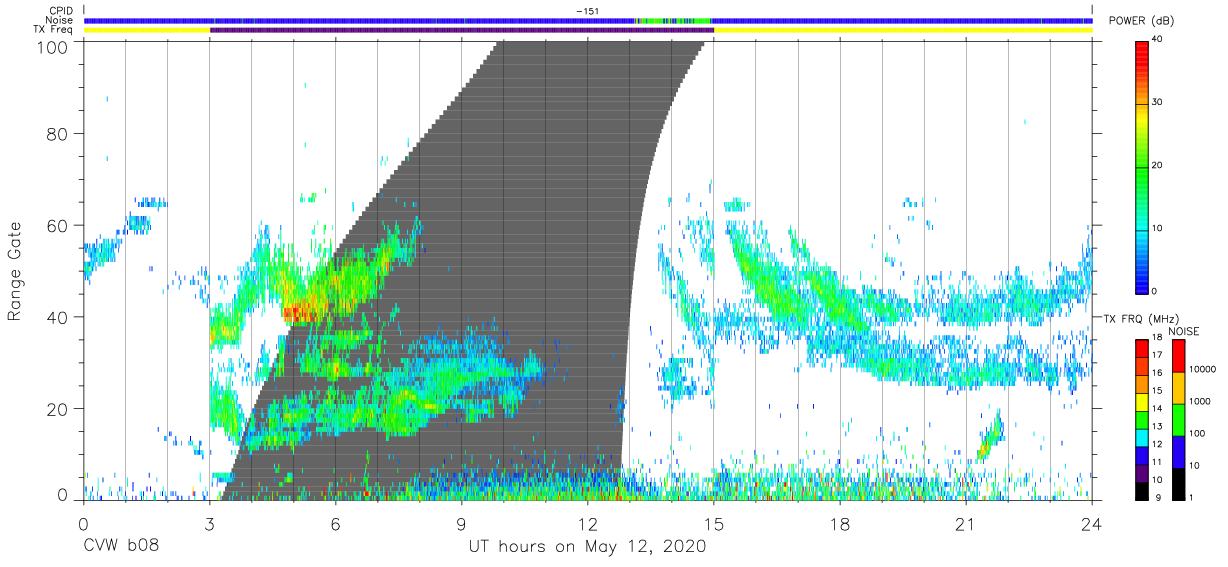Click UT hour axis tick 21
The image size is (1228, 567).
point(965,523)
